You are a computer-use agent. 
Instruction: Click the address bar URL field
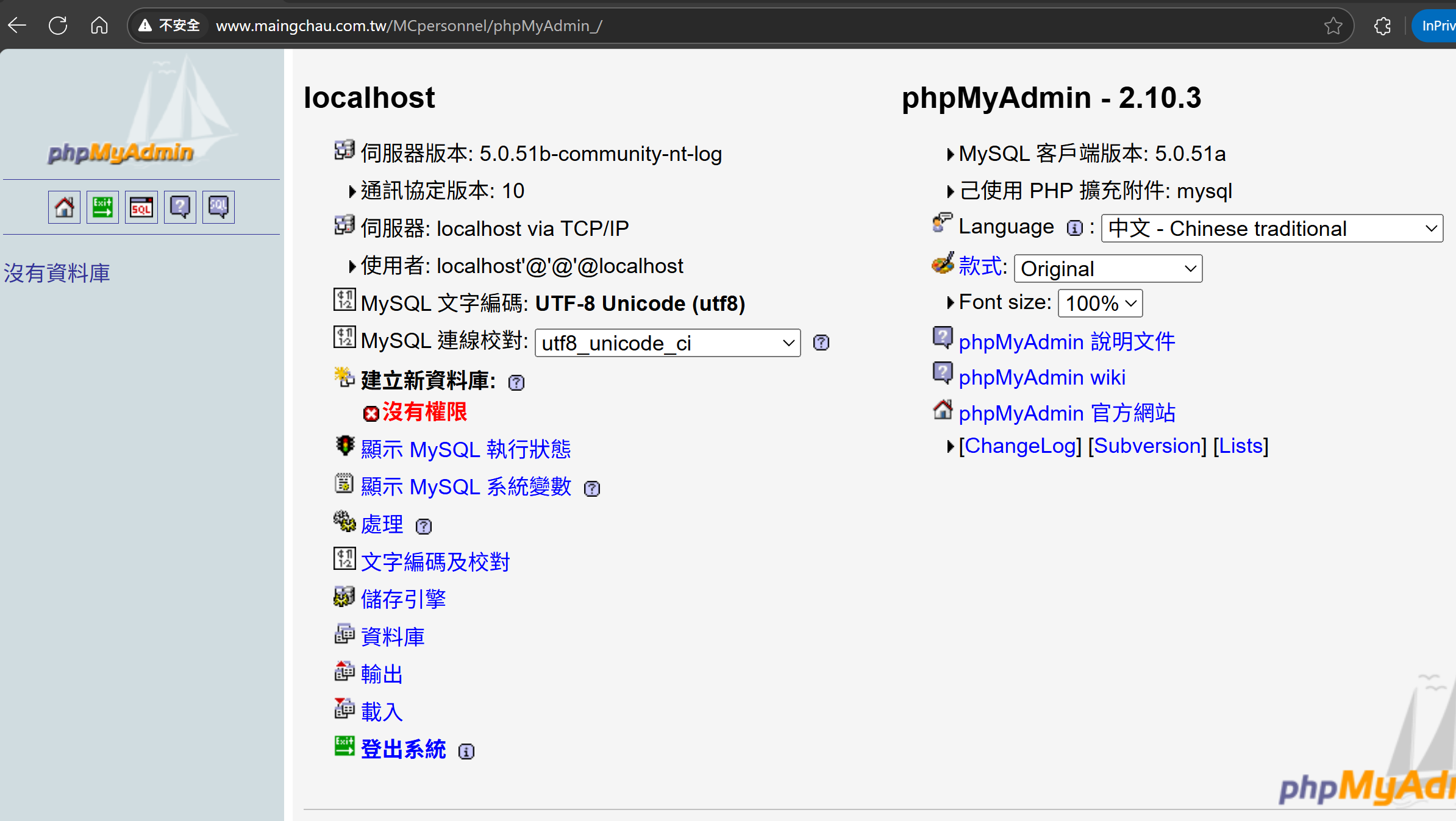coord(740,26)
